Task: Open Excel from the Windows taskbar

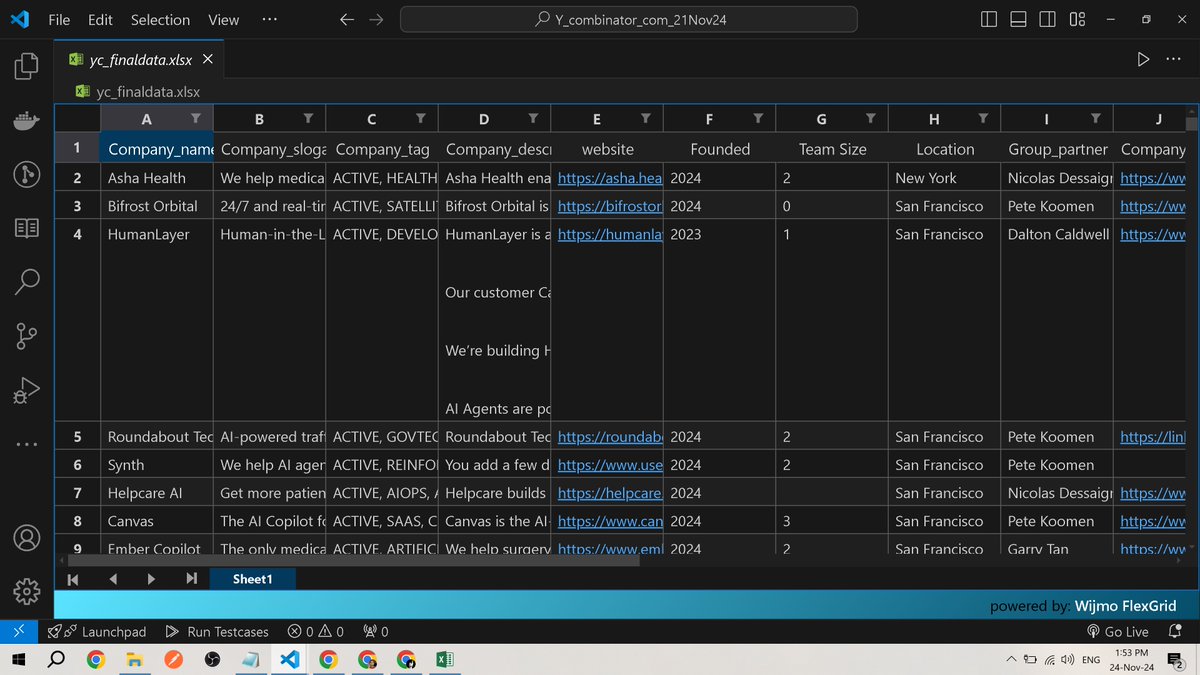Action: (x=445, y=660)
